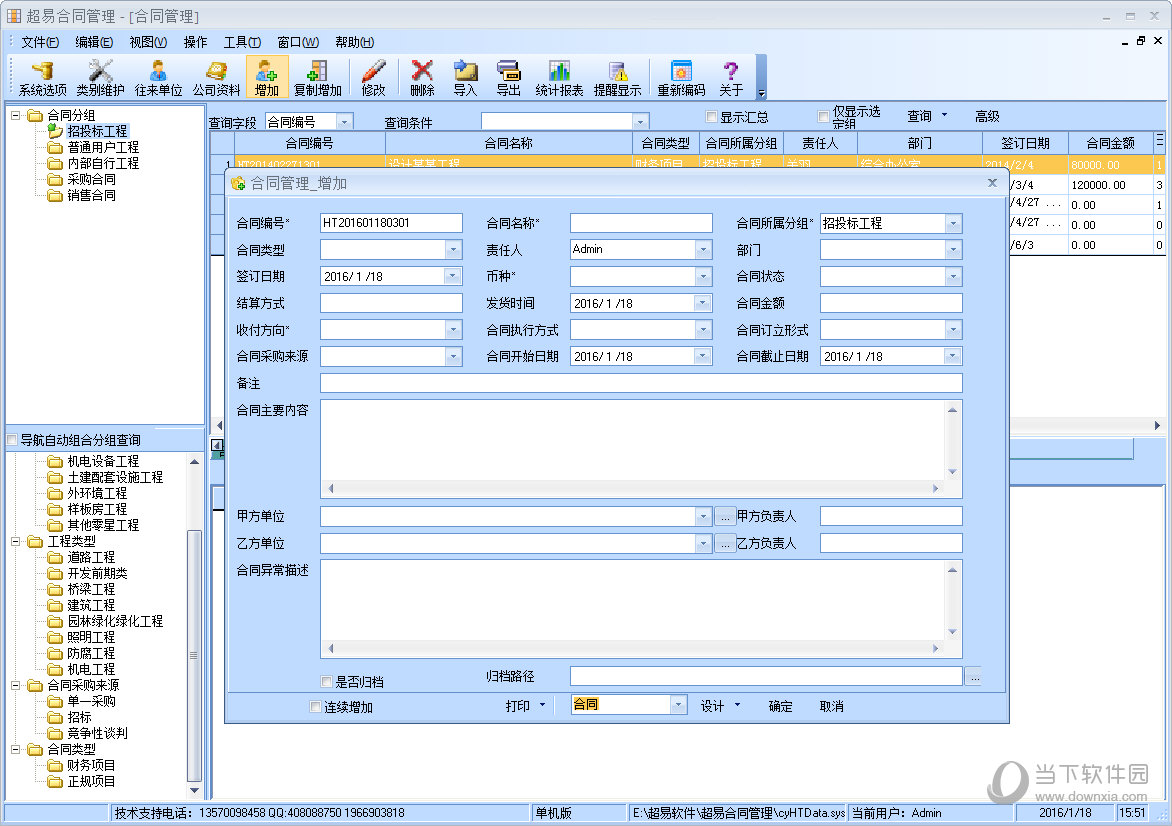The height and width of the screenshot is (826, 1172).
Task: Select 采购合同 folder in tree
Action: coord(91,179)
